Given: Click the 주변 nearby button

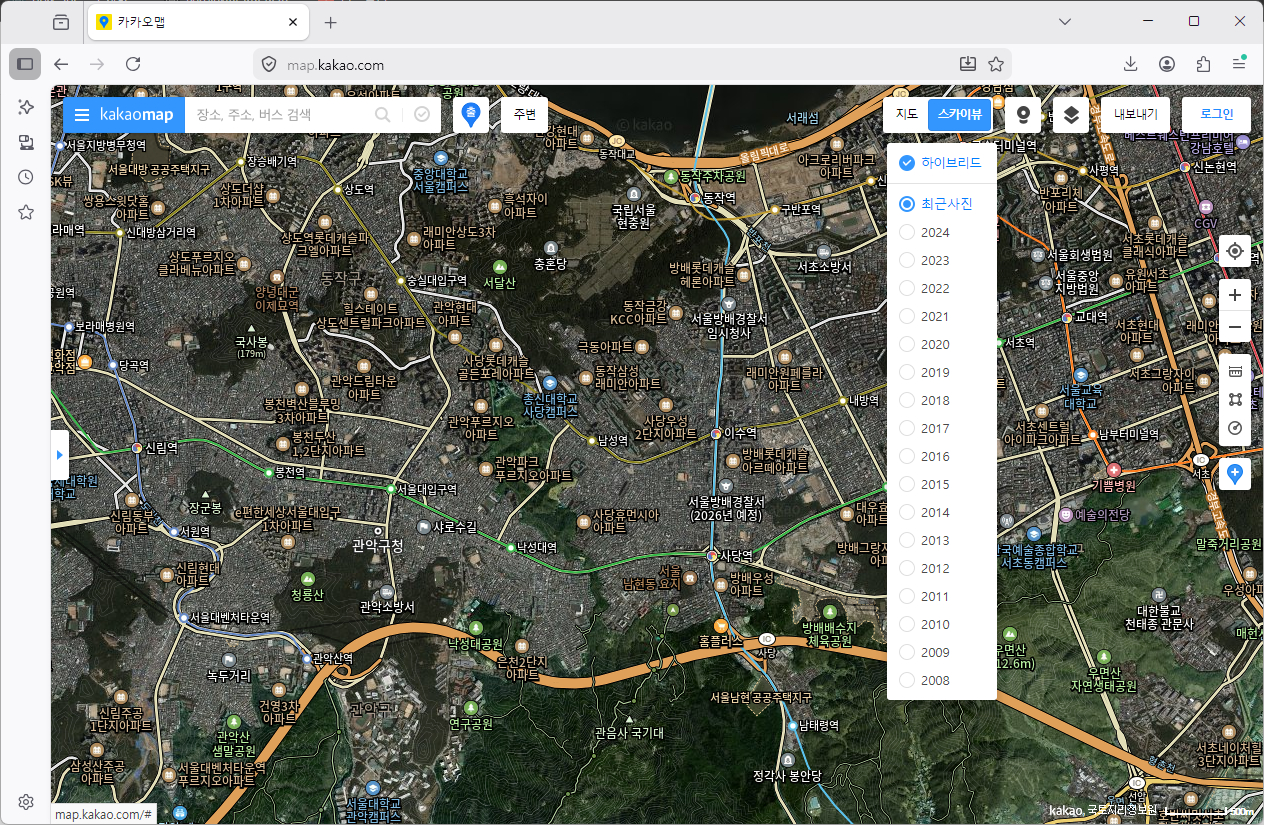Looking at the screenshot, I should pos(525,115).
